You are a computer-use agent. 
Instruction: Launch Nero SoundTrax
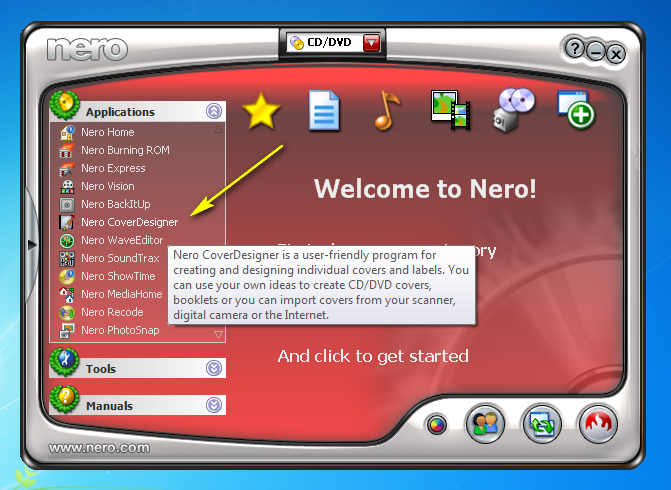point(120,258)
